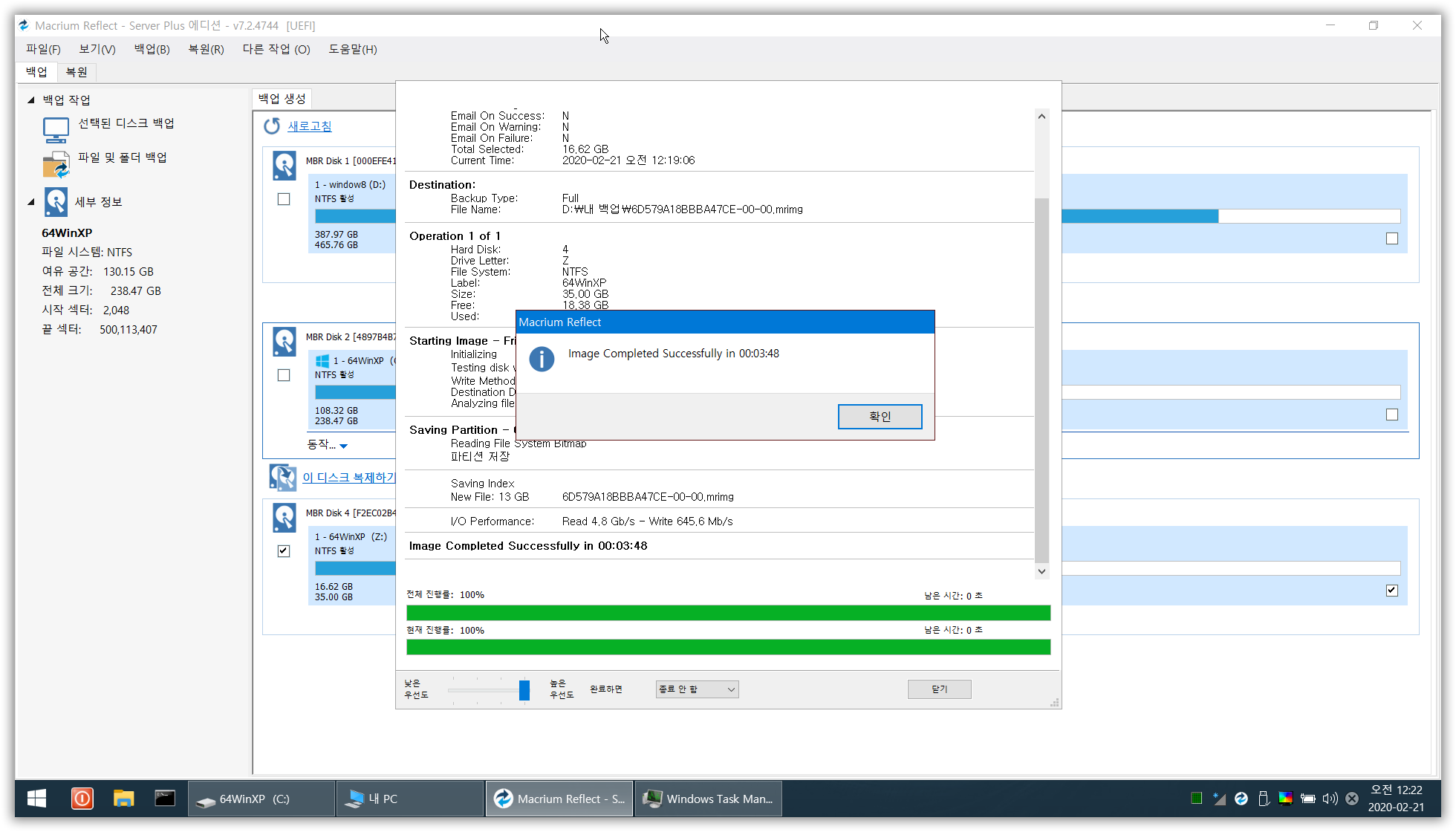This screenshot has height=832, width=1456.
Task: Open the 종료 안 함 completion dropdown
Action: (697, 689)
